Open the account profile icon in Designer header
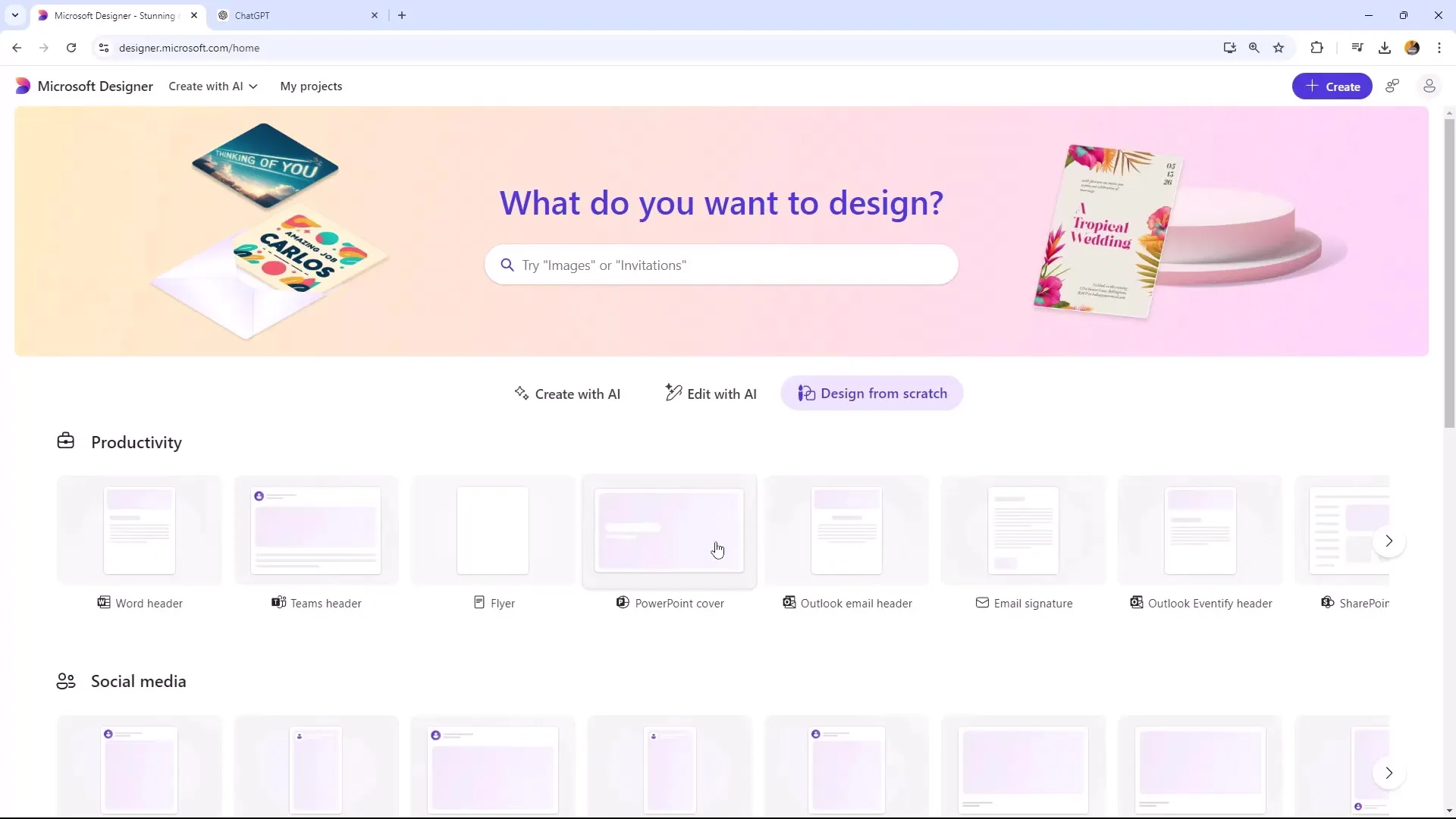This screenshot has width=1456, height=819. (1429, 86)
